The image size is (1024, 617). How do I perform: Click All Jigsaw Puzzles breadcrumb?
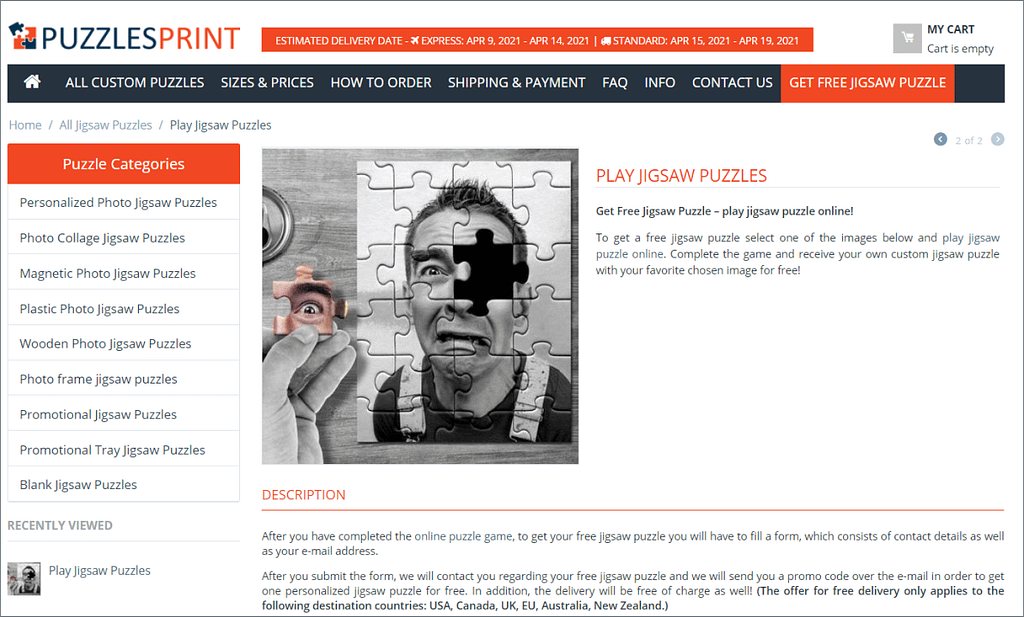(106, 125)
